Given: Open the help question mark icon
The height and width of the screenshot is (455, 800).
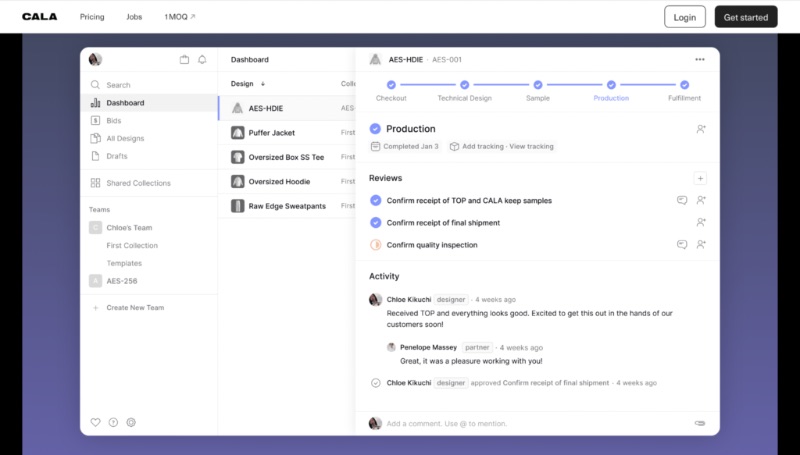Looking at the screenshot, I should [113, 422].
